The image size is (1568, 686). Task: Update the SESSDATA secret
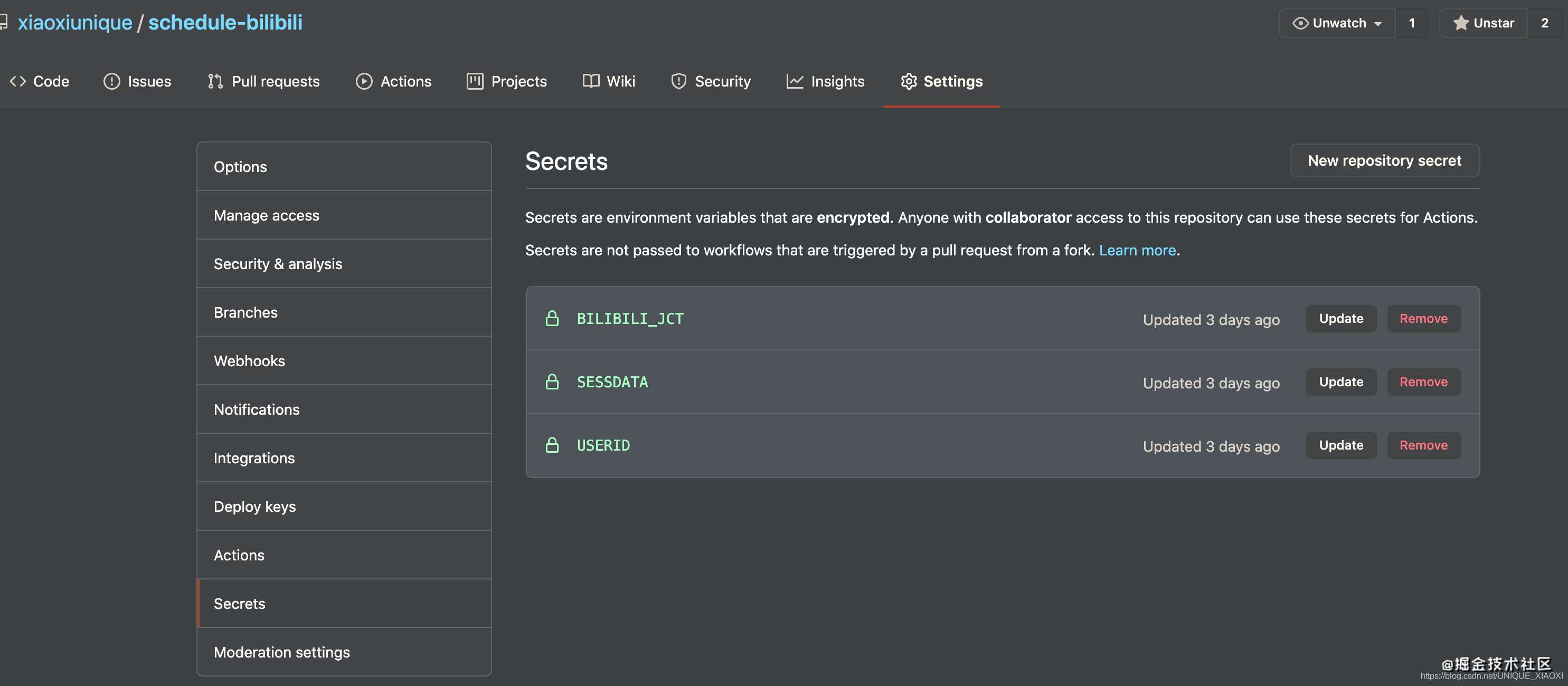point(1340,382)
